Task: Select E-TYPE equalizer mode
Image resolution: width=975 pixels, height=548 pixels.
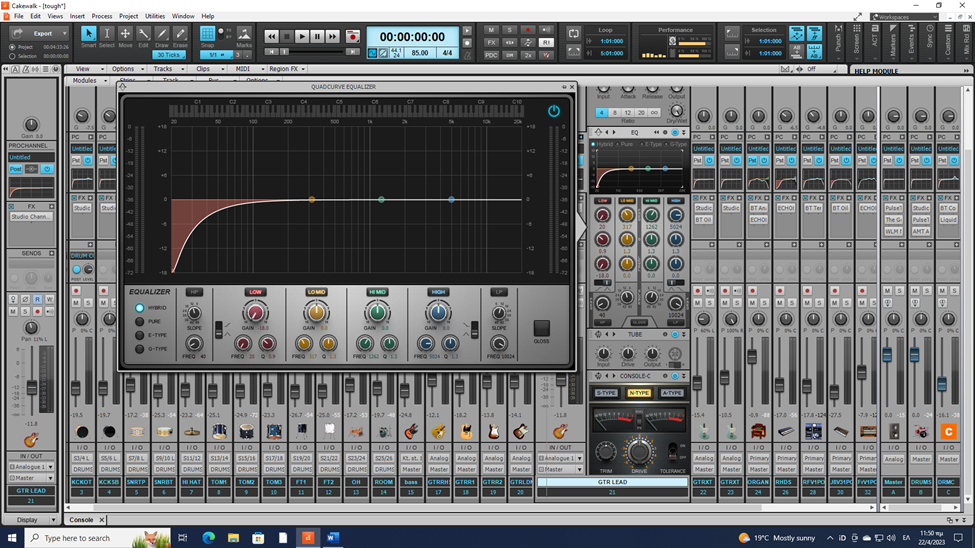Action: tap(139, 335)
